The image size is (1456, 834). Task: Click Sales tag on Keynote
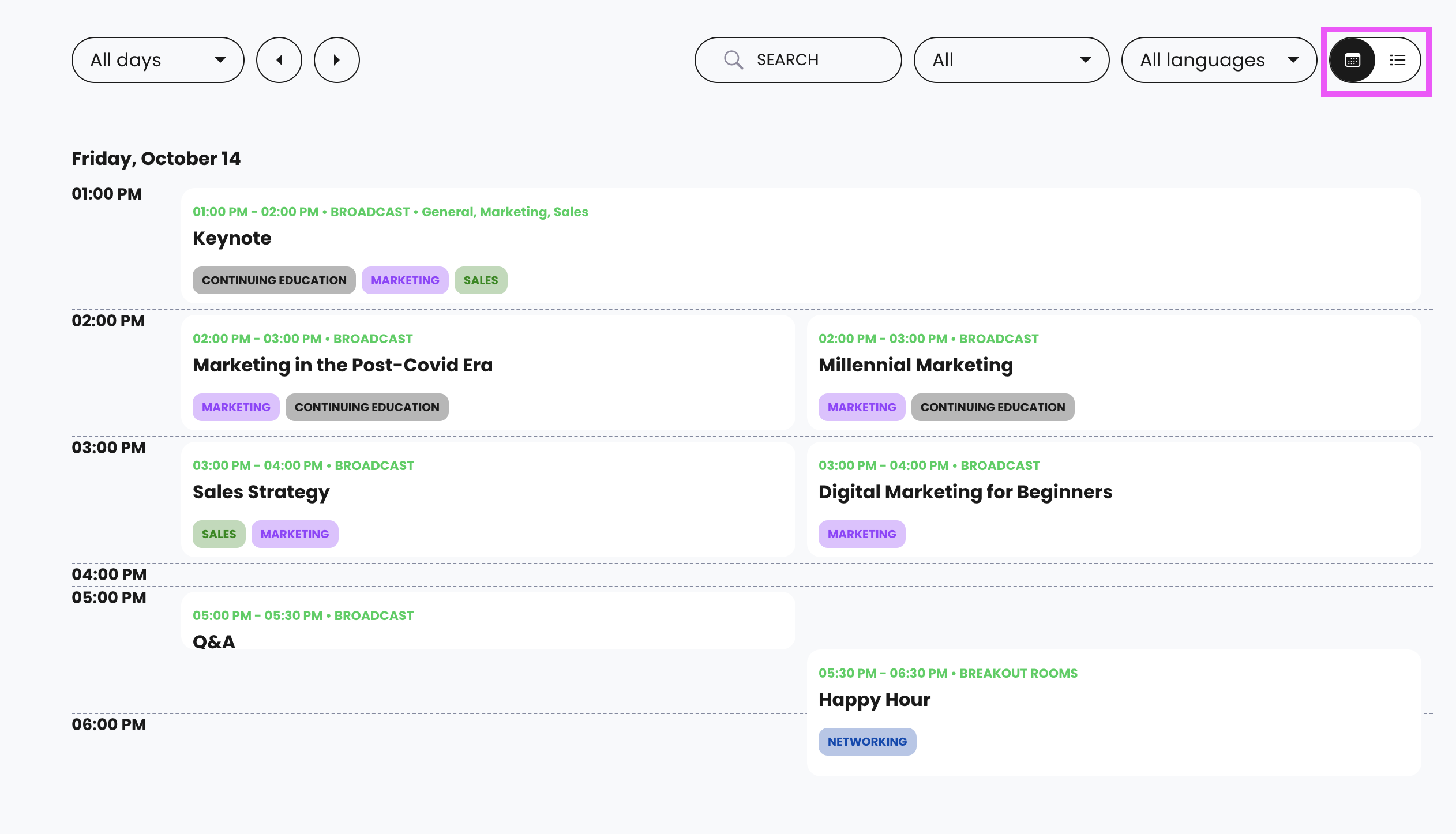(481, 280)
